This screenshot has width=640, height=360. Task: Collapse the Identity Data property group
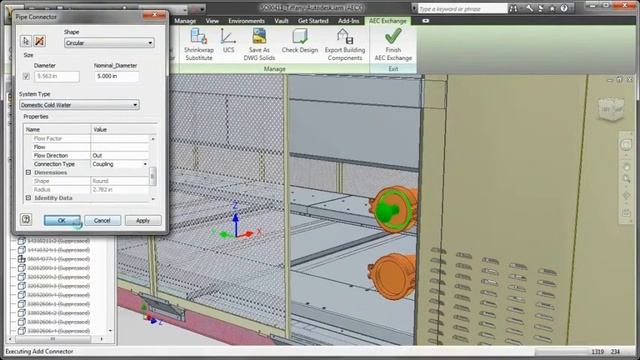[28, 198]
